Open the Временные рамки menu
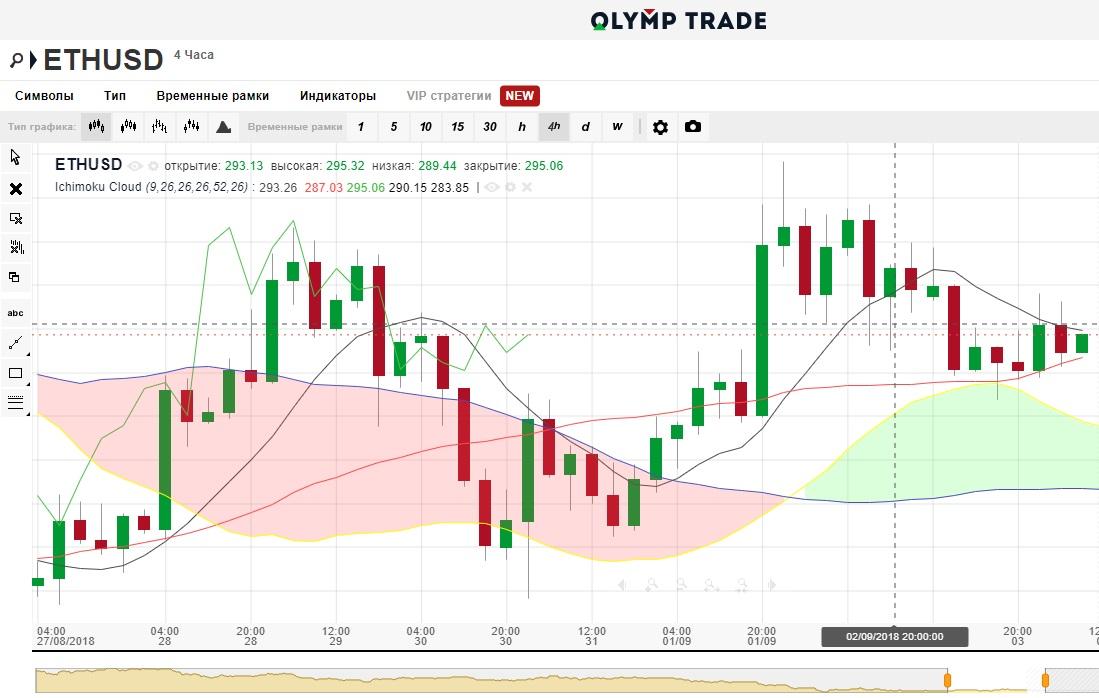The image size is (1099, 698). pyautogui.click(x=212, y=96)
